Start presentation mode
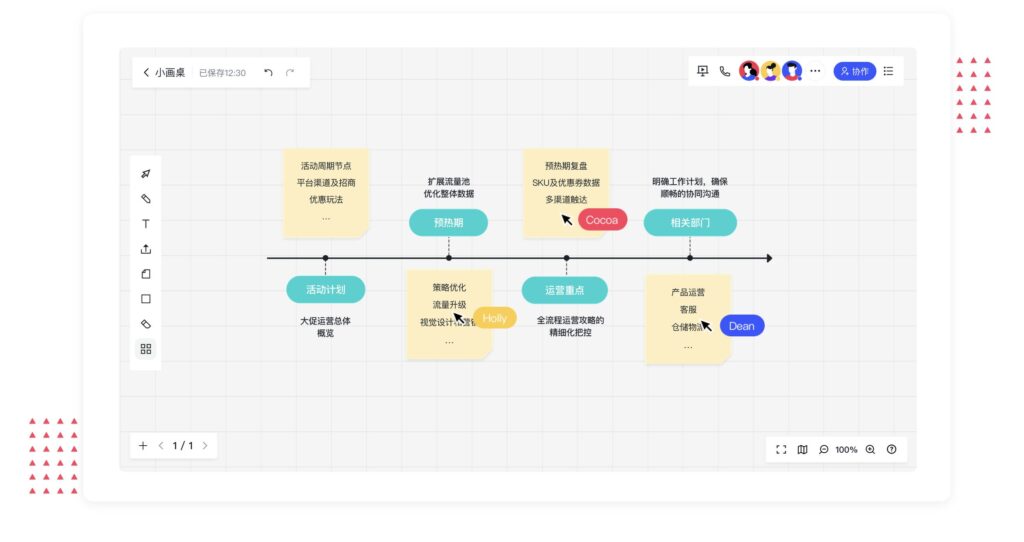1024x542 pixels. (702, 71)
